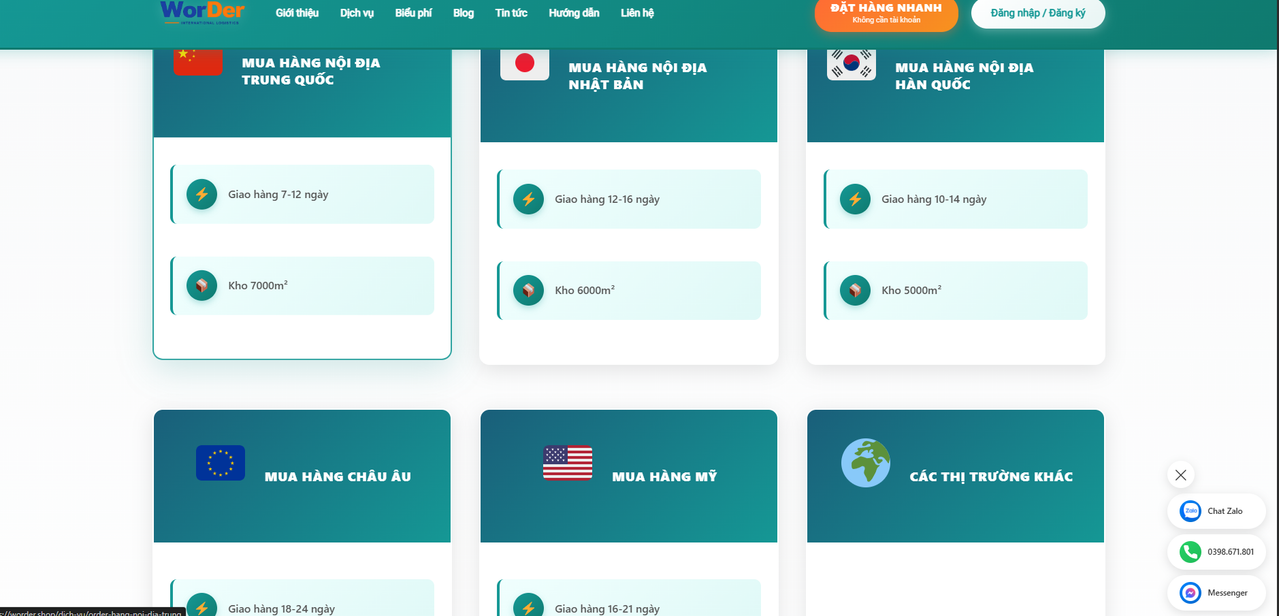Select the text Kho 6000m²

585,291
